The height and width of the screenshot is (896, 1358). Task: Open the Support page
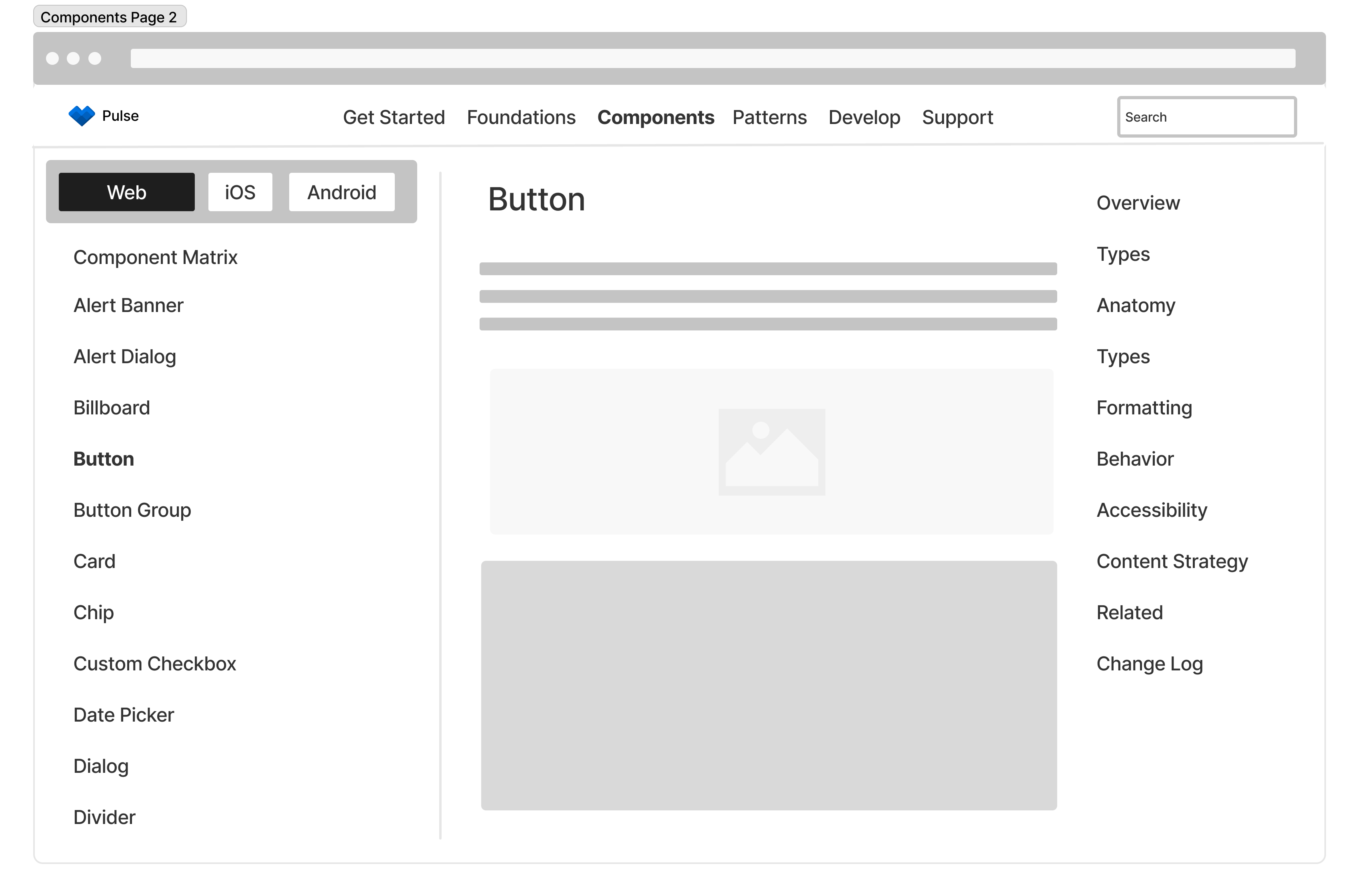958,117
